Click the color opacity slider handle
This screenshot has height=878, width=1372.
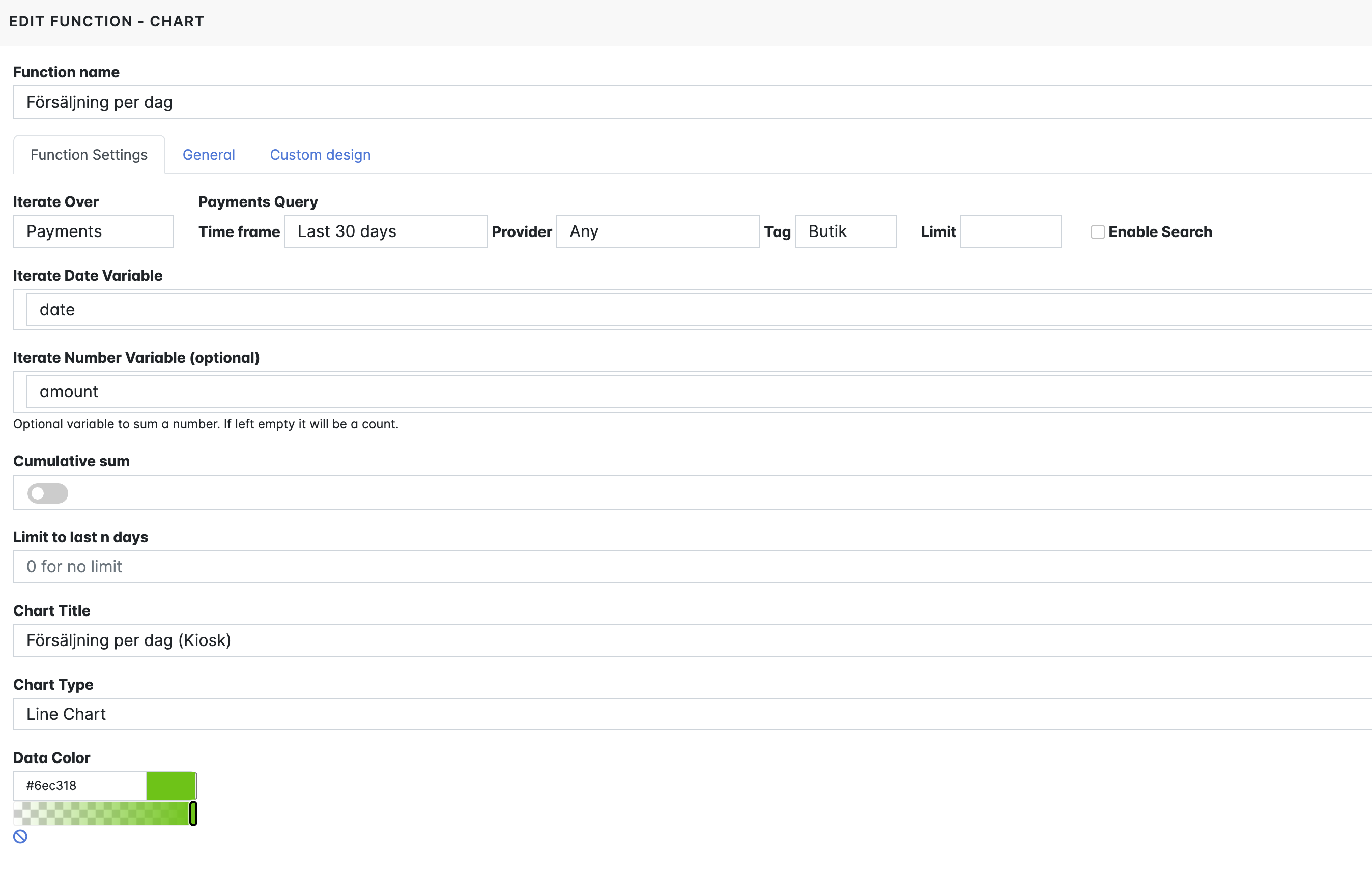coord(193,813)
